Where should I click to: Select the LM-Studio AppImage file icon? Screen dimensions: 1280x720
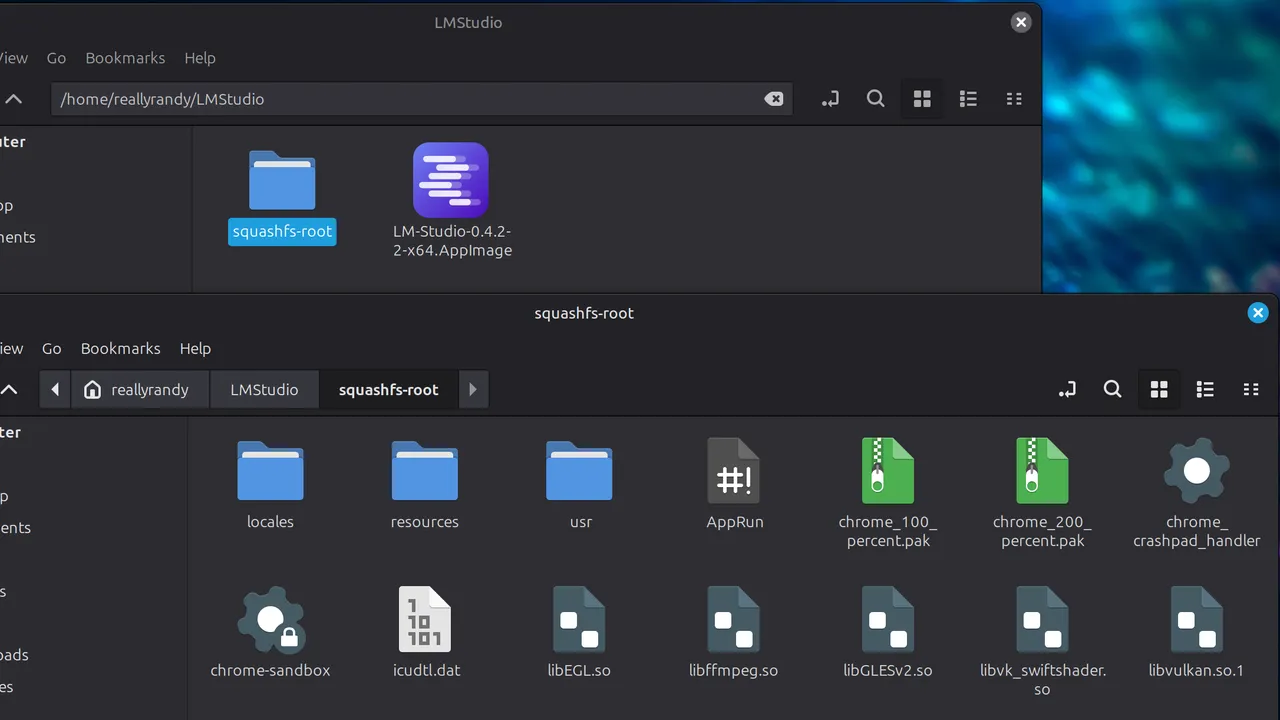[451, 180]
